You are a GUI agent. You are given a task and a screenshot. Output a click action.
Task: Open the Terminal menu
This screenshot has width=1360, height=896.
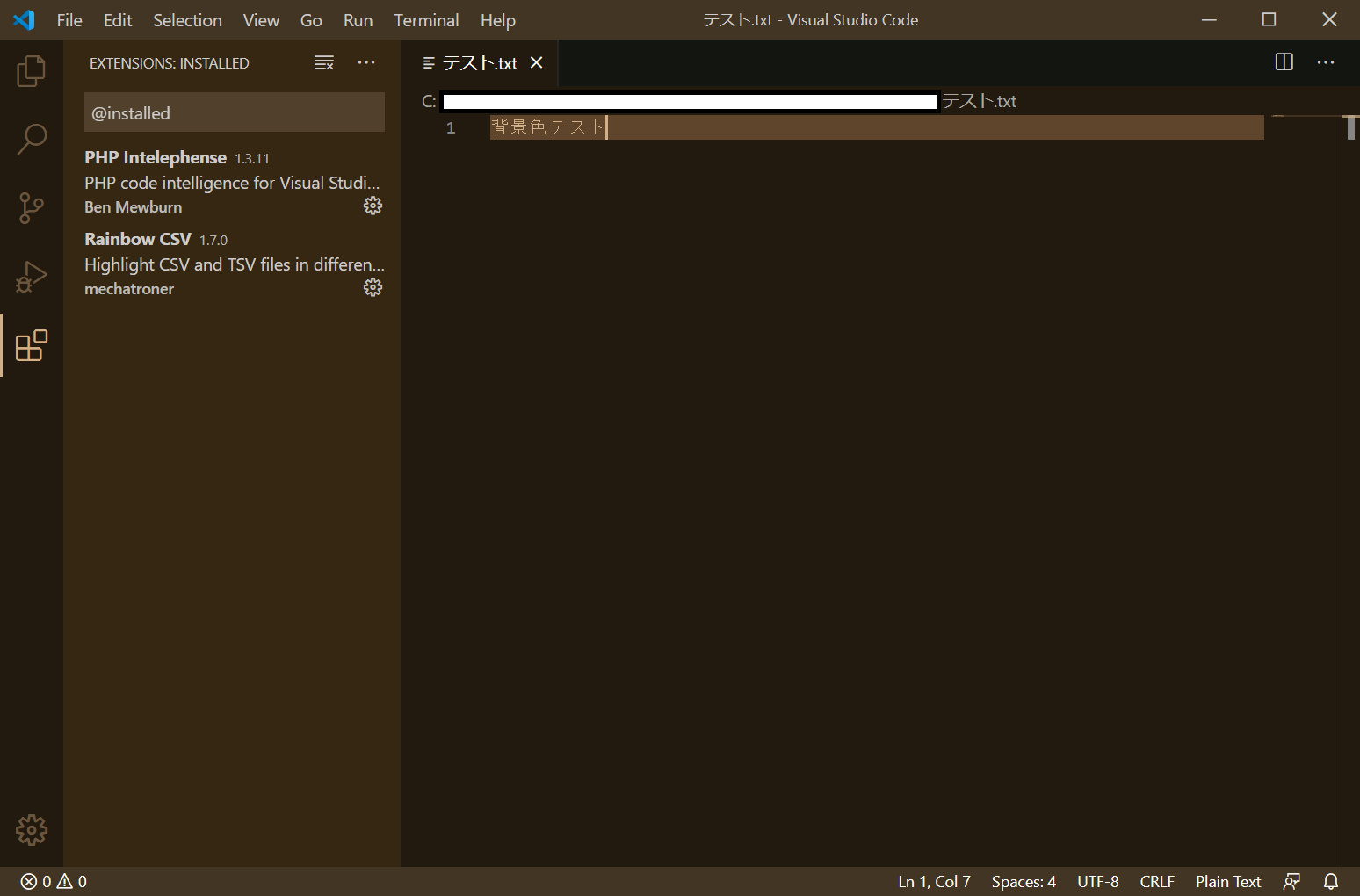point(426,20)
